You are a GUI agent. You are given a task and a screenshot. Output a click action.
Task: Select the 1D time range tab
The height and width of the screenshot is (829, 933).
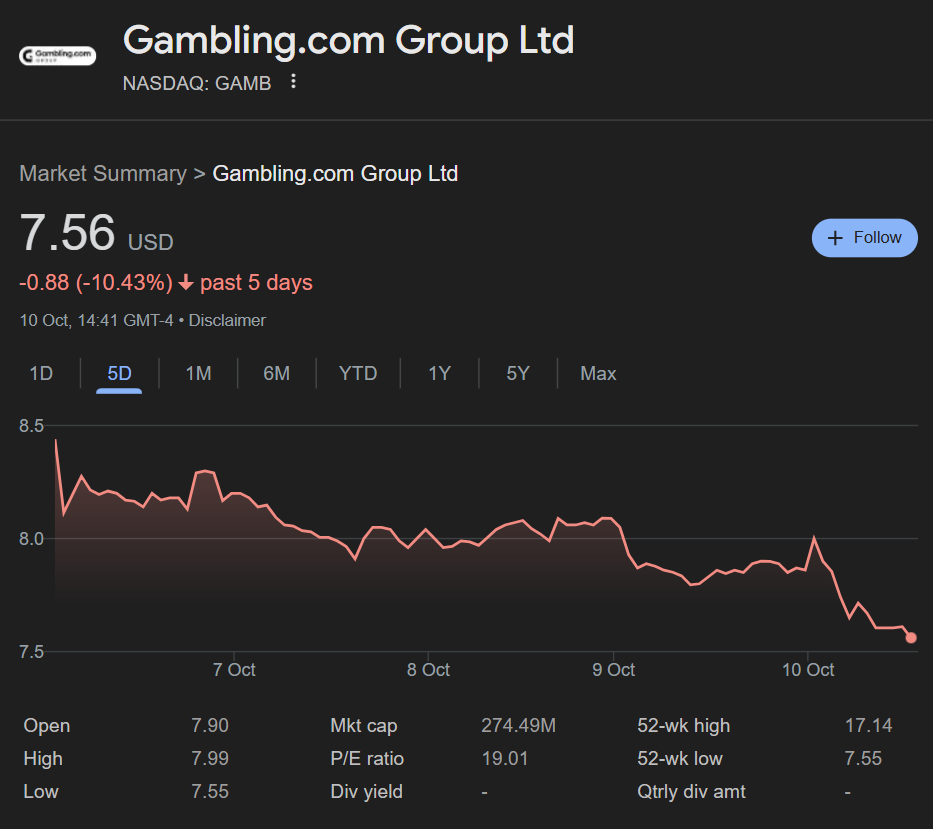41,374
